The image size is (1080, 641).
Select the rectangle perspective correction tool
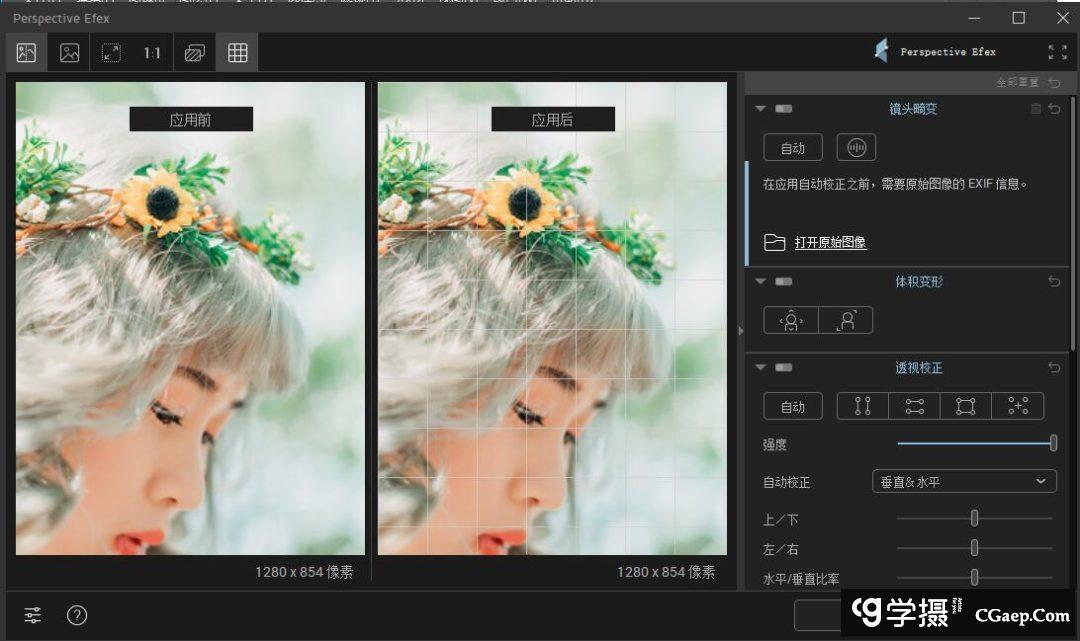pyautogui.click(x=966, y=406)
